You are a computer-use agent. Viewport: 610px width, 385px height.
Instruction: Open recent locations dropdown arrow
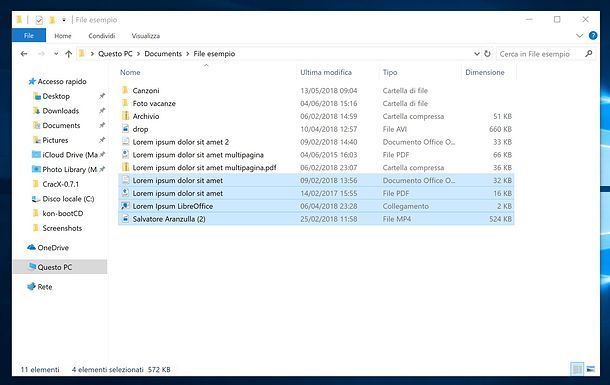click(x=56, y=54)
